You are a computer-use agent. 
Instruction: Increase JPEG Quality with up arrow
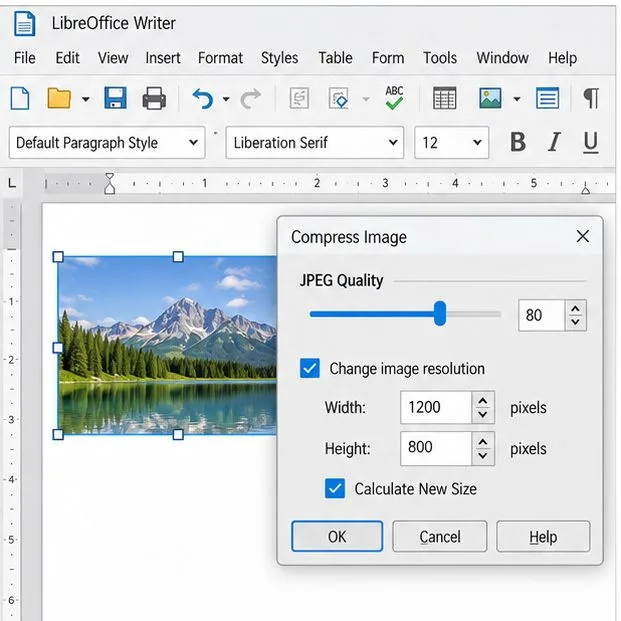(x=575, y=309)
